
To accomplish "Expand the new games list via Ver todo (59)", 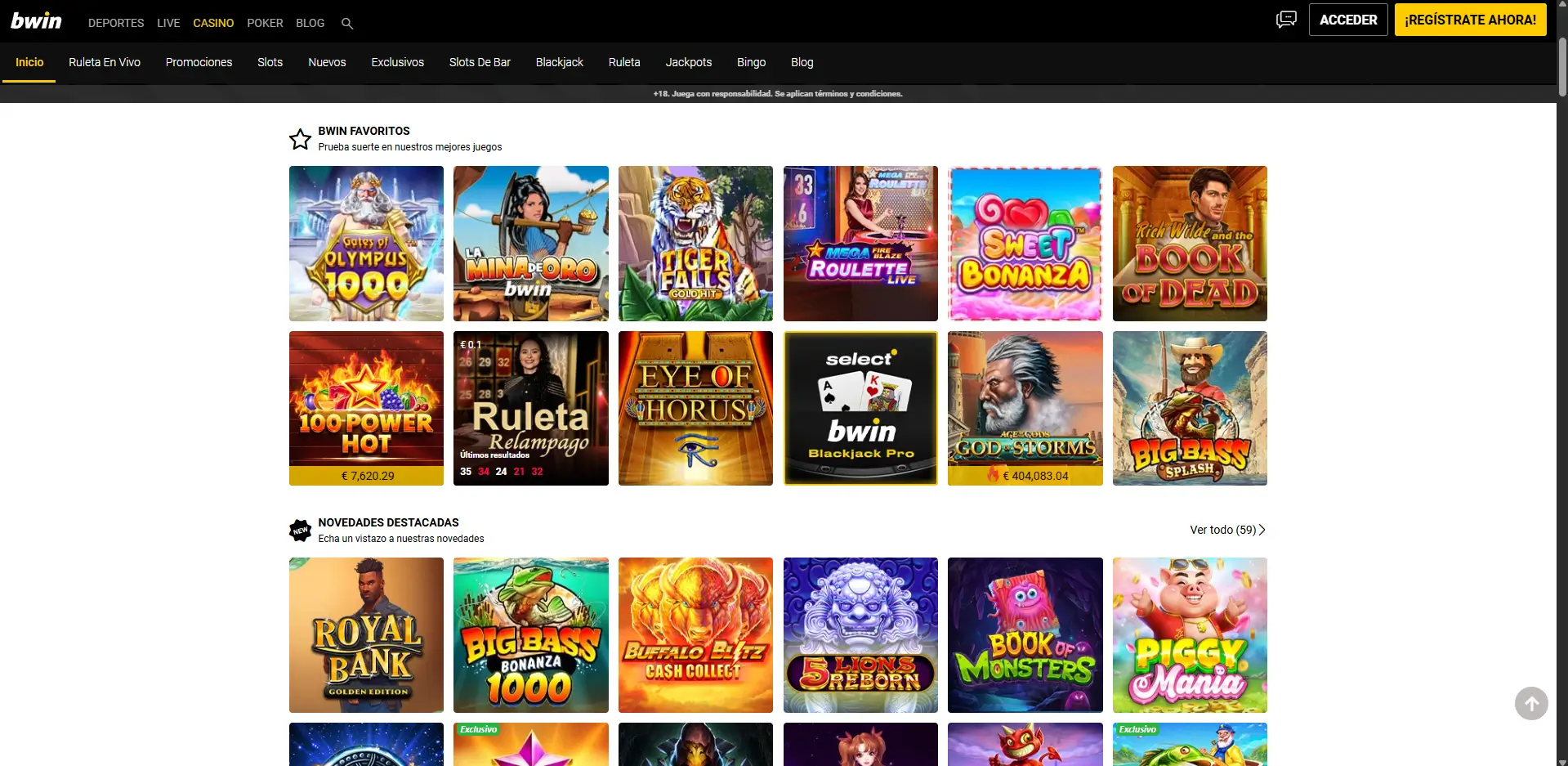I will [1226, 530].
